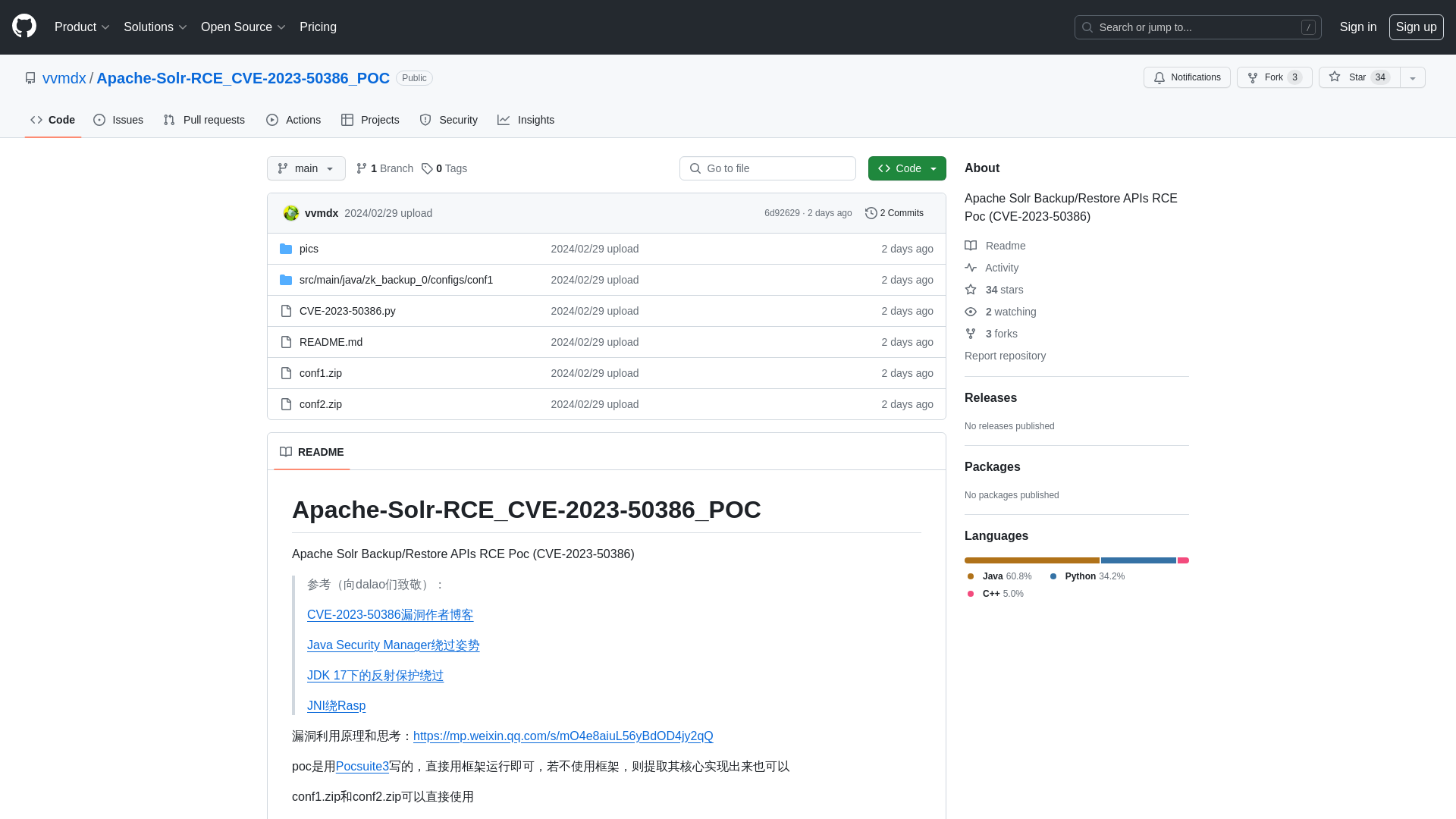Select the README tab in the file viewer
1456x819 pixels.
pyautogui.click(x=312, y=452)
